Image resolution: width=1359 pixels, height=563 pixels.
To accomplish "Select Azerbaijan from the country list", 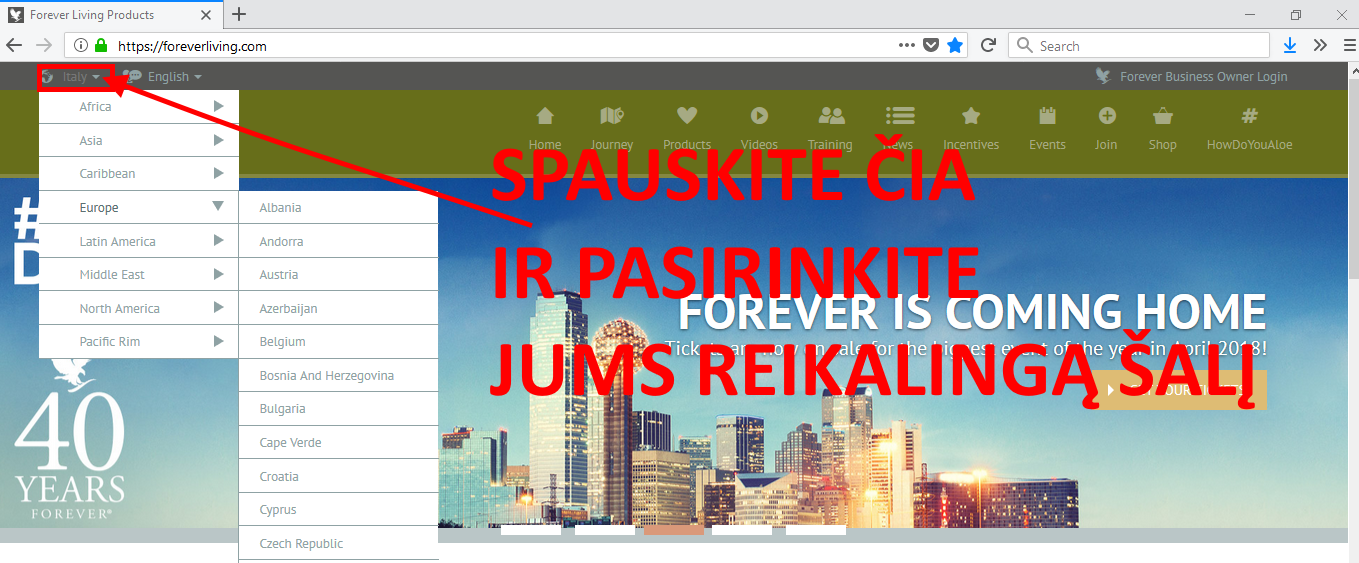I will click(339, 308).
